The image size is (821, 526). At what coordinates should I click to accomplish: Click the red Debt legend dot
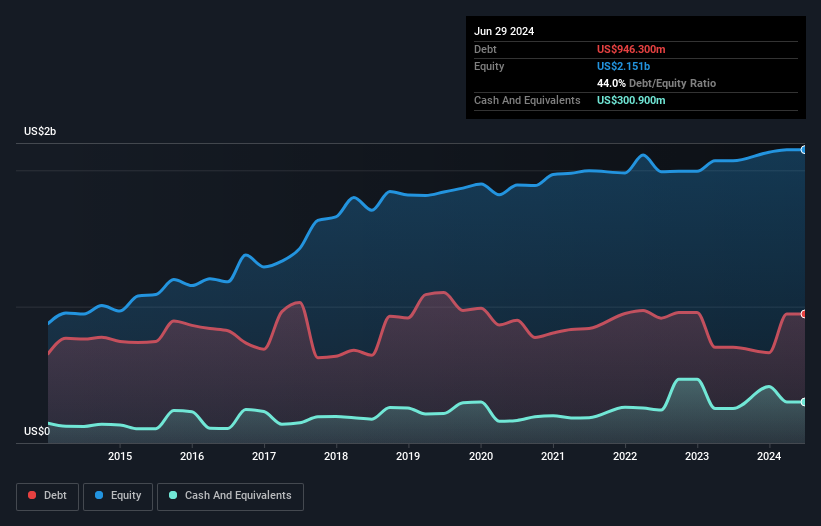32,495
